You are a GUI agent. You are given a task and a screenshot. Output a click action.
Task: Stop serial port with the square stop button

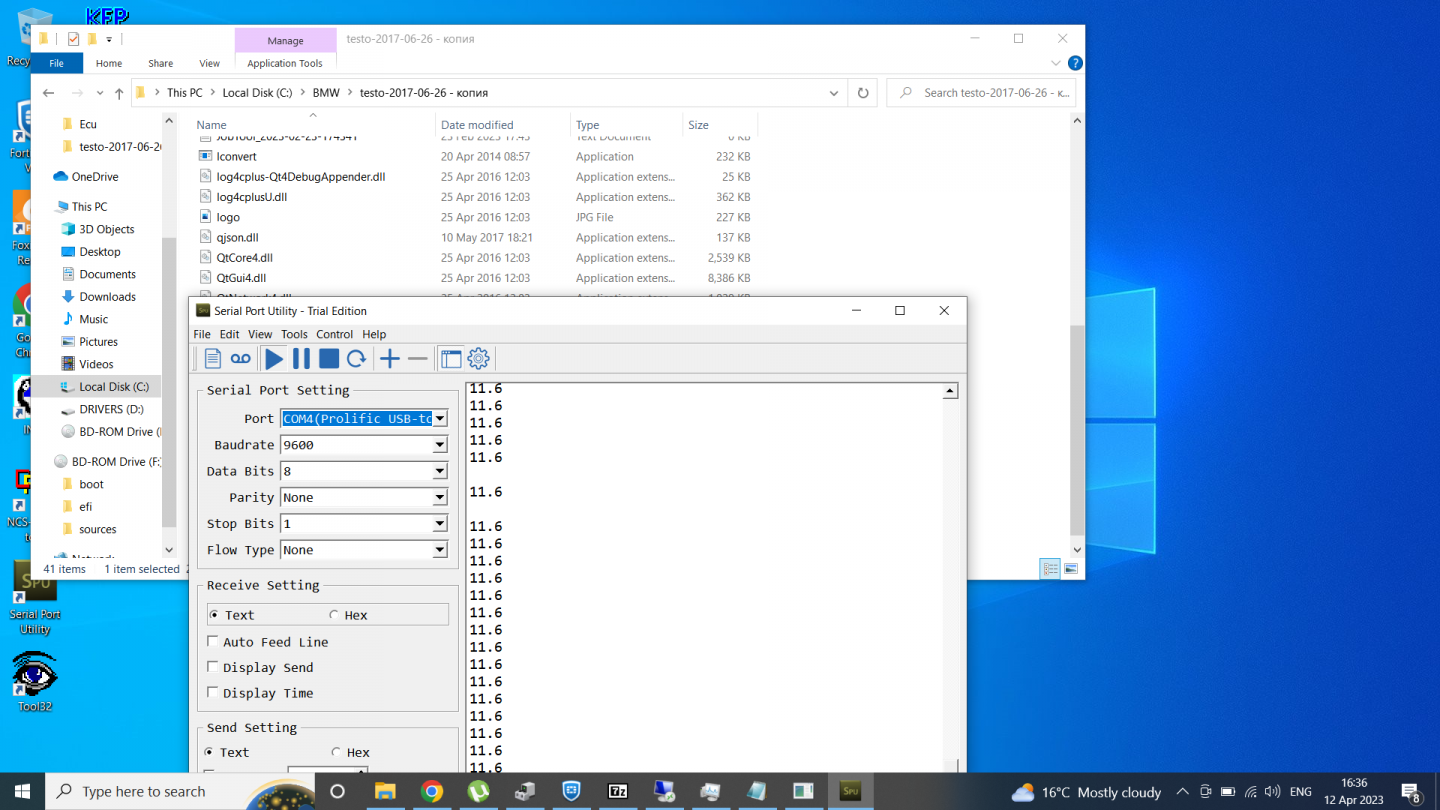point(329,358)
